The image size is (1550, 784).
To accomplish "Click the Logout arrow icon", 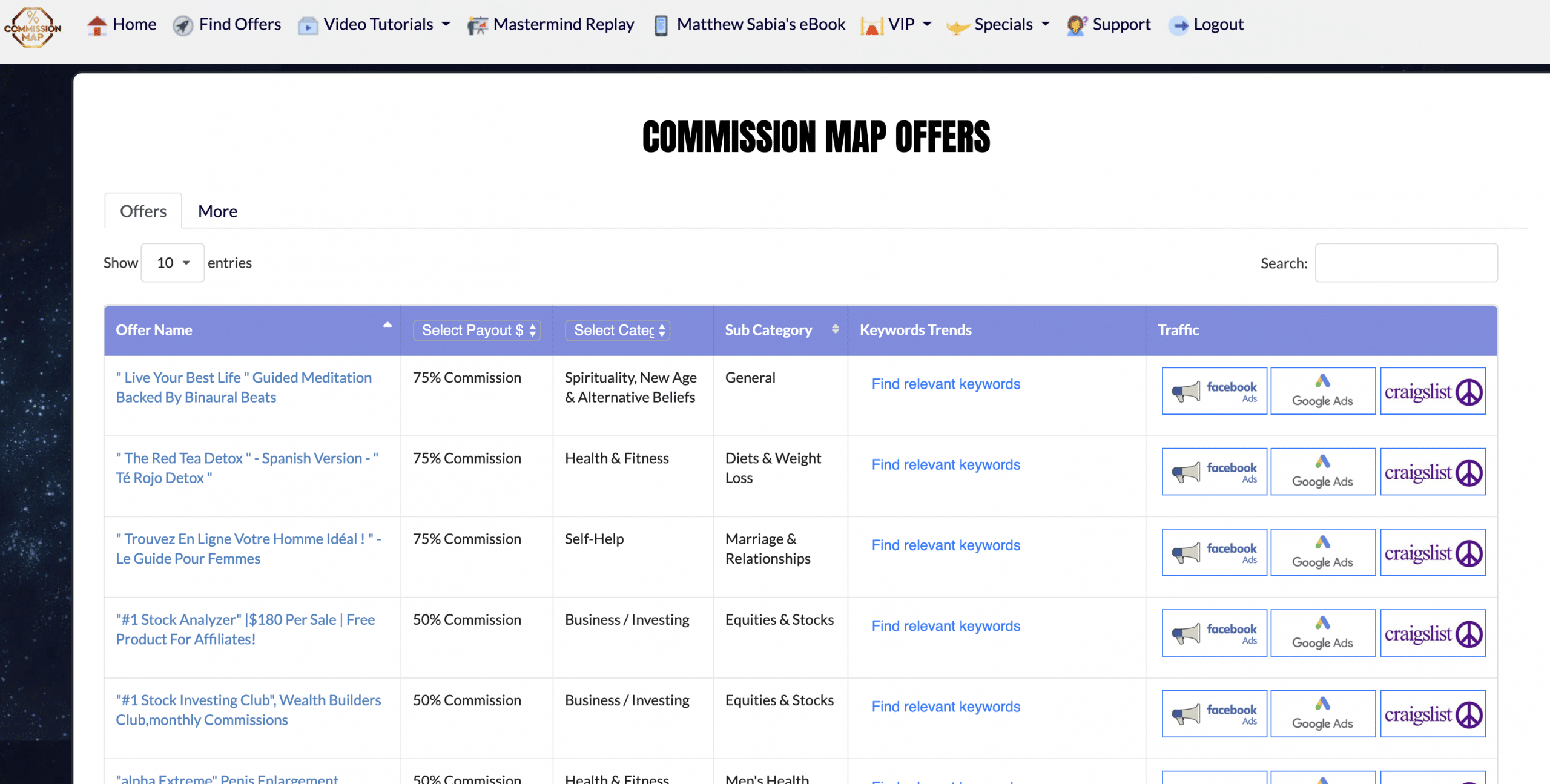I will [1178, 25].
